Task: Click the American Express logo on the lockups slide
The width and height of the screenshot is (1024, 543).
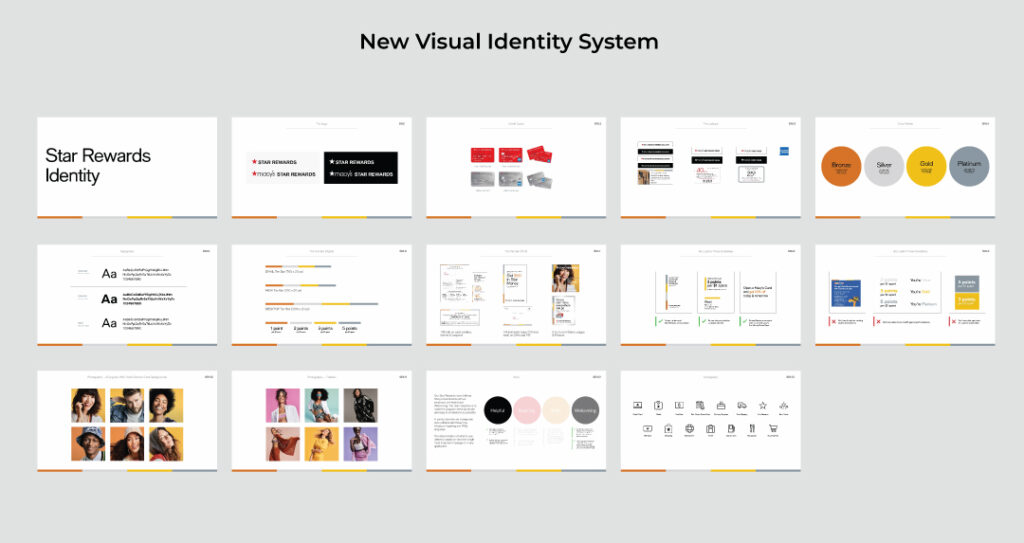Action: (x=784, y=152)
